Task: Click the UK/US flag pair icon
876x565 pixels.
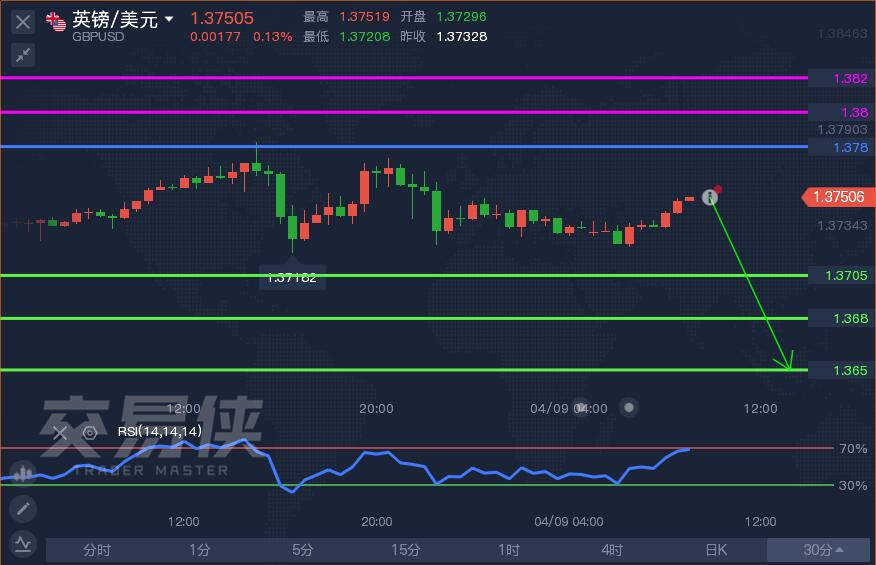Action: tap(56, 20)
